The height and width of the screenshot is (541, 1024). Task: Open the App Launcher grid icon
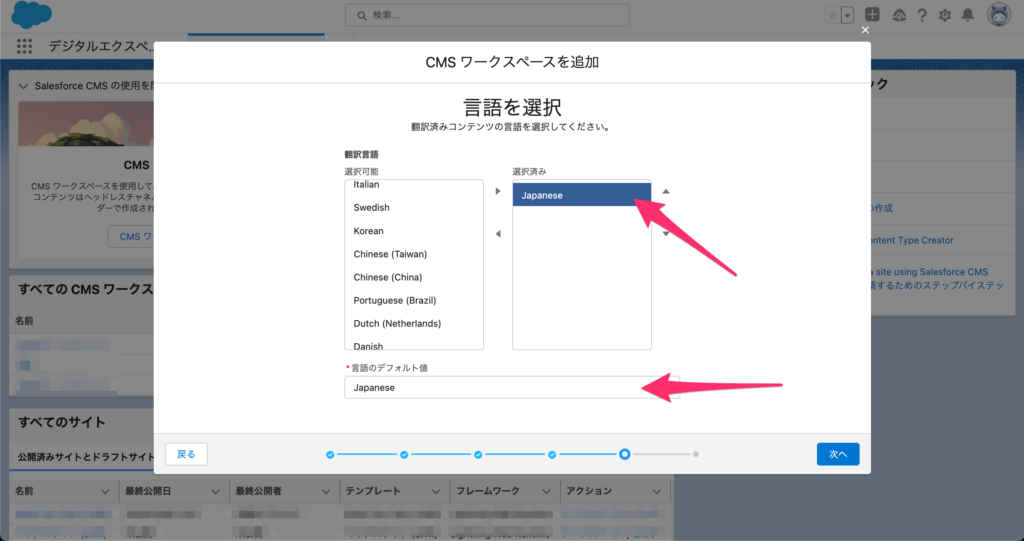[x=24, y=46]
